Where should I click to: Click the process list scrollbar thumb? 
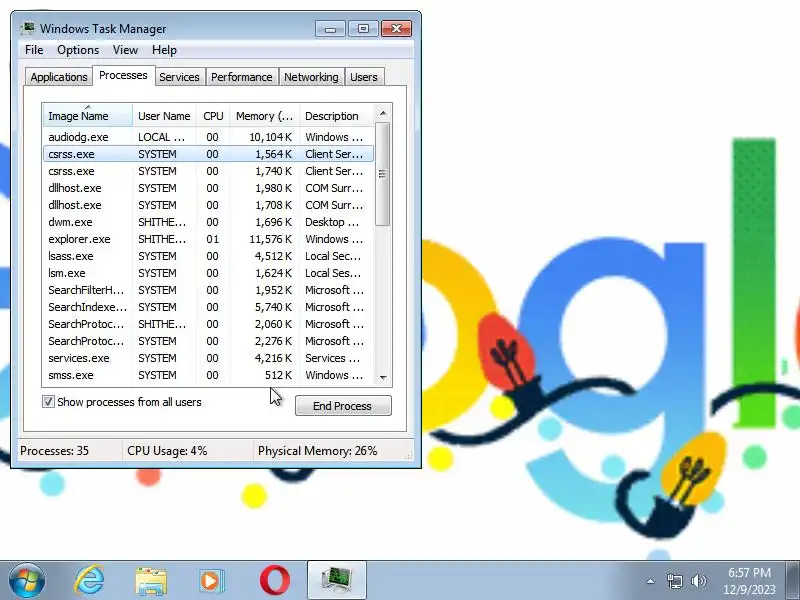(x=383, y=173)
